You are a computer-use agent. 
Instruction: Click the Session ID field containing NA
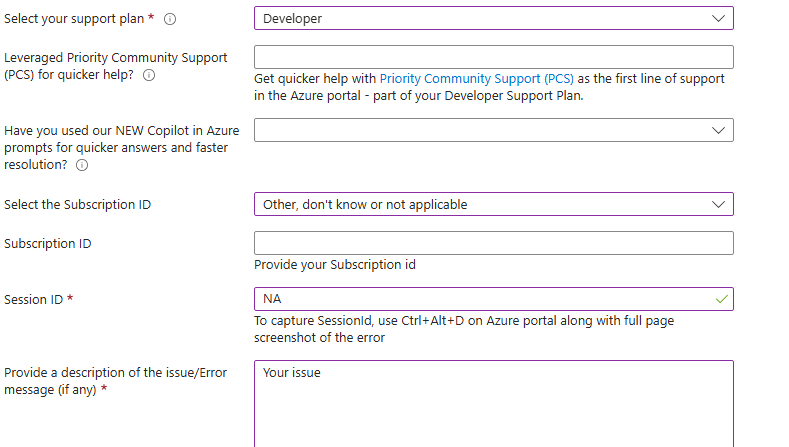pos(494,299)
